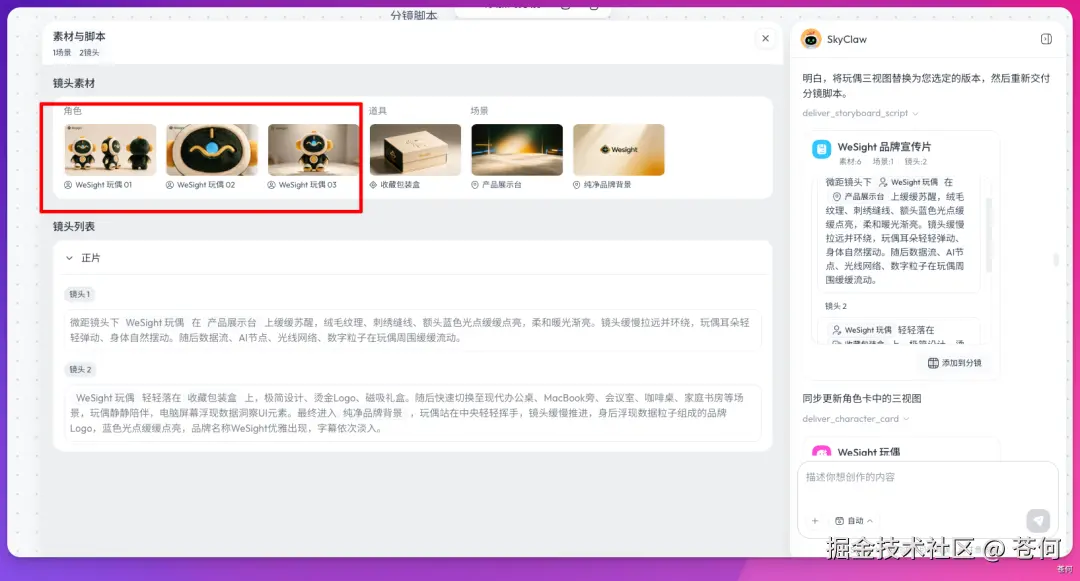Click 同步更新角色卡中的三视图 message text
This screenshot has width=1080, height=581.
[862, 399]
